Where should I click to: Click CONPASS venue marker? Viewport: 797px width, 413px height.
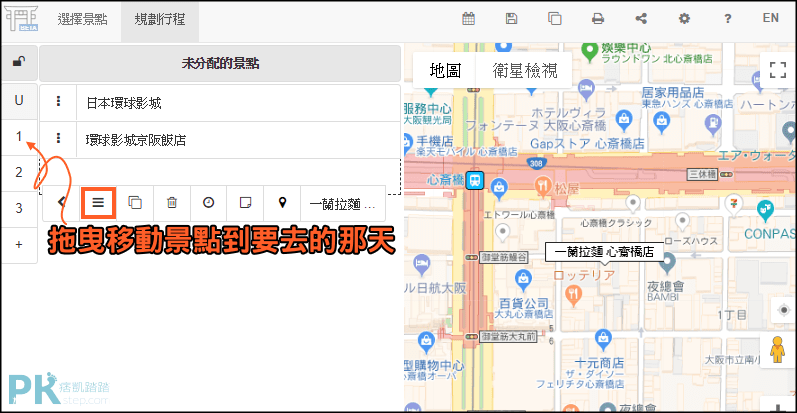[764, 209]
